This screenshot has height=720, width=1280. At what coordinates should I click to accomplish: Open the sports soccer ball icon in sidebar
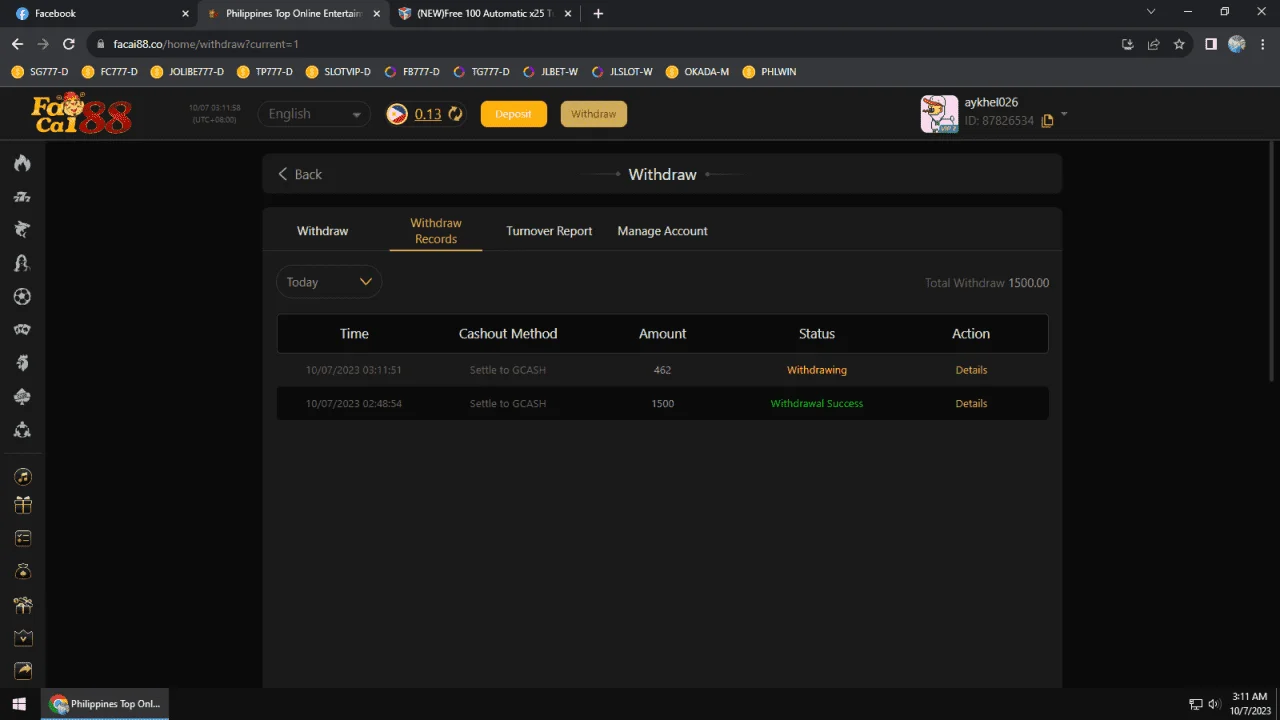click(x=22, y=296)
